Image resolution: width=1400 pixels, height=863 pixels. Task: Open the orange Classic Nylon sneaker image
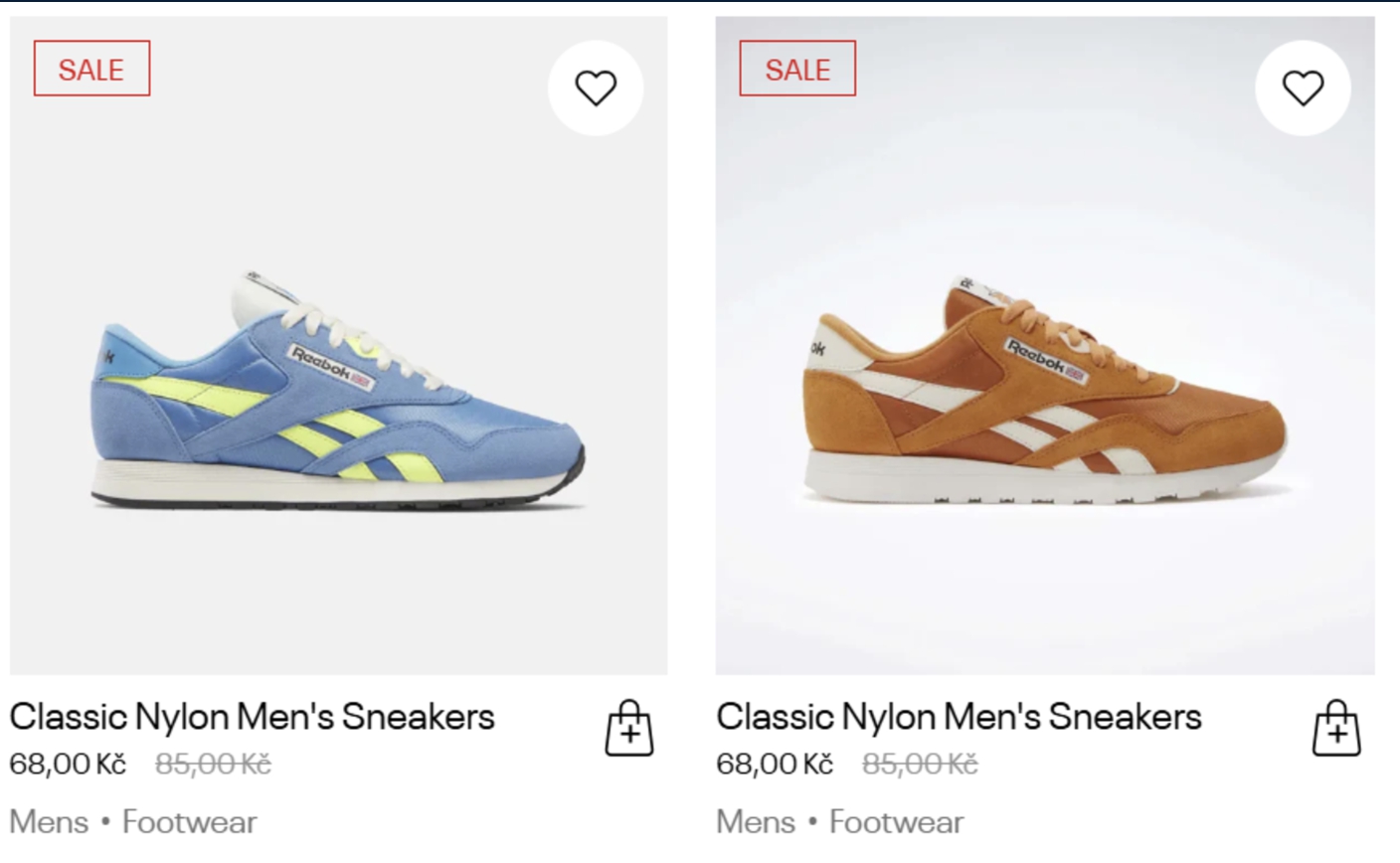[x=1044, y=398]
